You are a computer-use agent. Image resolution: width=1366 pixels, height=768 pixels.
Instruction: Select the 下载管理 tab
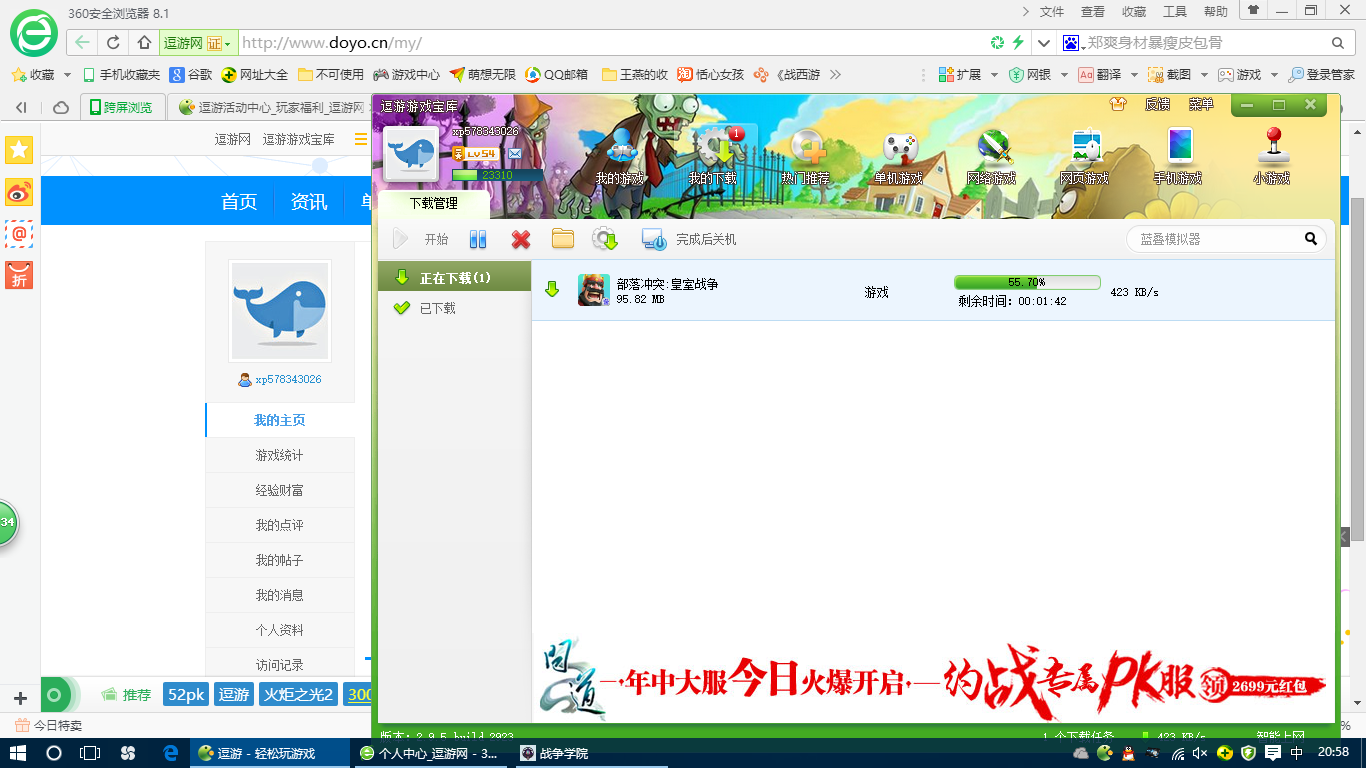[433, 203]
